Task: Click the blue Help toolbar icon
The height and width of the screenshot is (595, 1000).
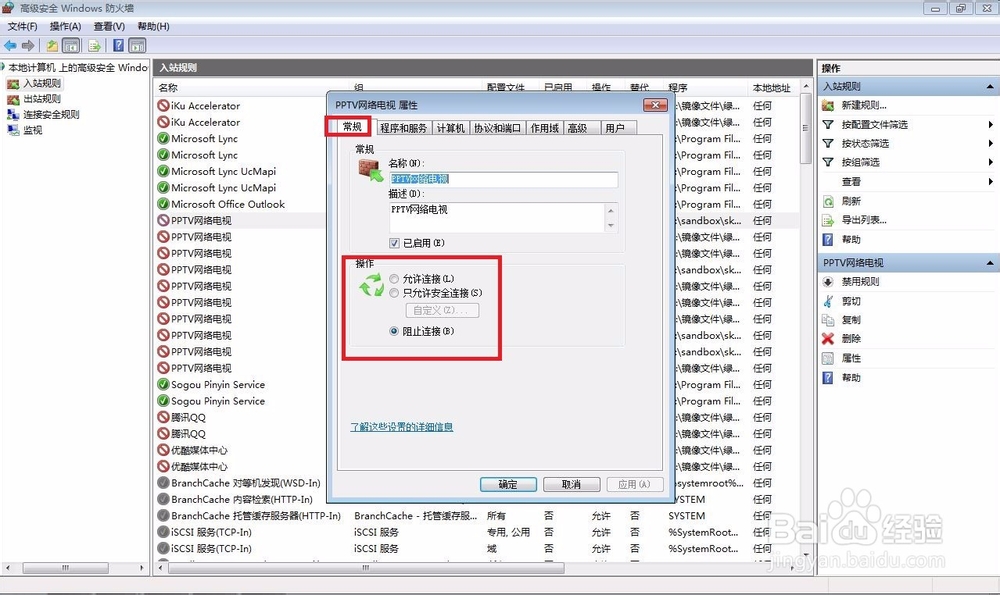Action: click(119, 45)
